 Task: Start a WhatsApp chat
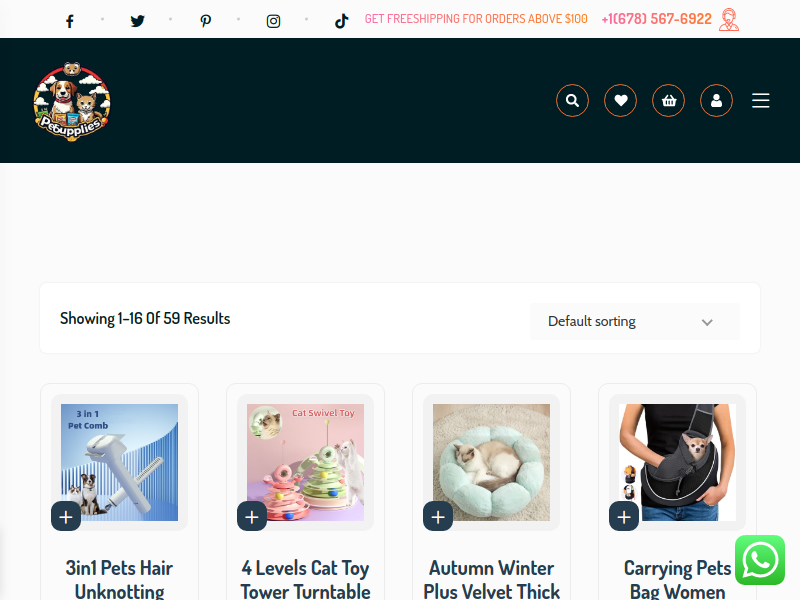(x=760, y=560)
